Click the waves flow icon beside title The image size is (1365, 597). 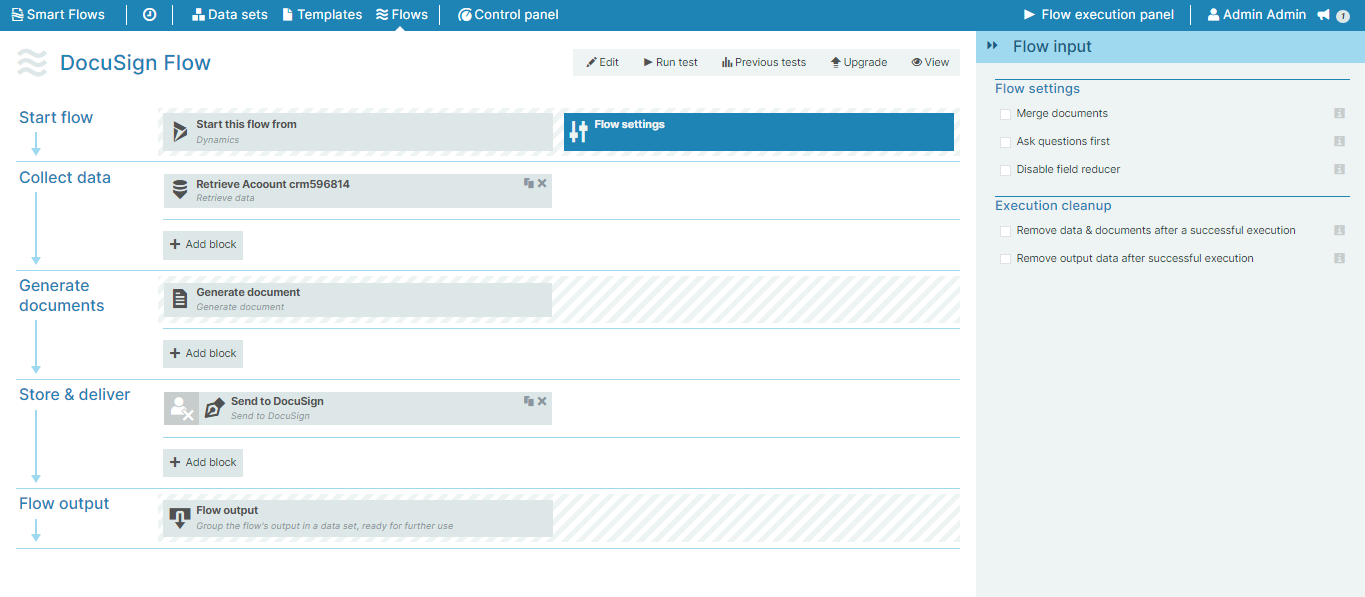click(32, 62)
